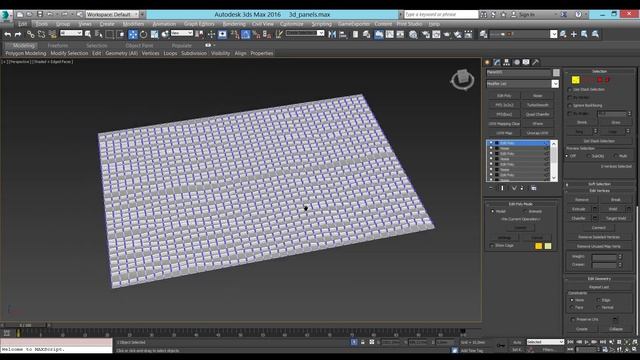Select Preview Selection Multi radio button
This screenshot has height=360, width=640.
615,156
